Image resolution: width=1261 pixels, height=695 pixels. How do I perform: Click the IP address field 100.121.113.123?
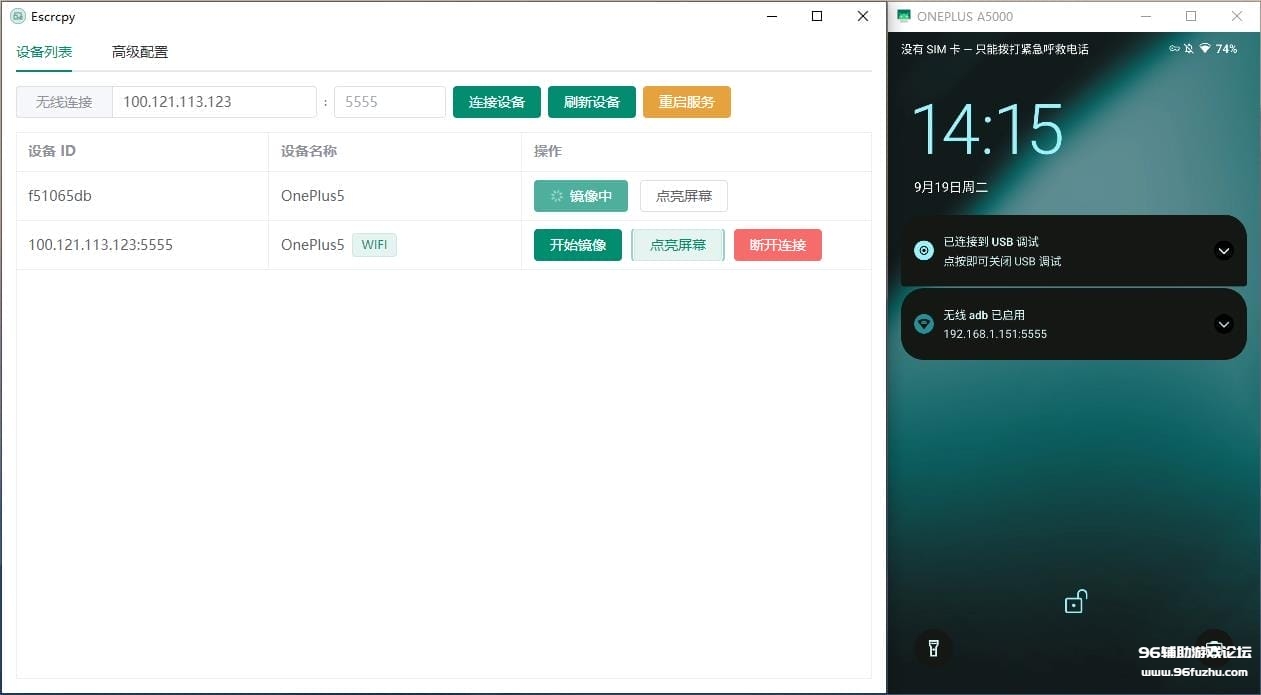point(214,102)
